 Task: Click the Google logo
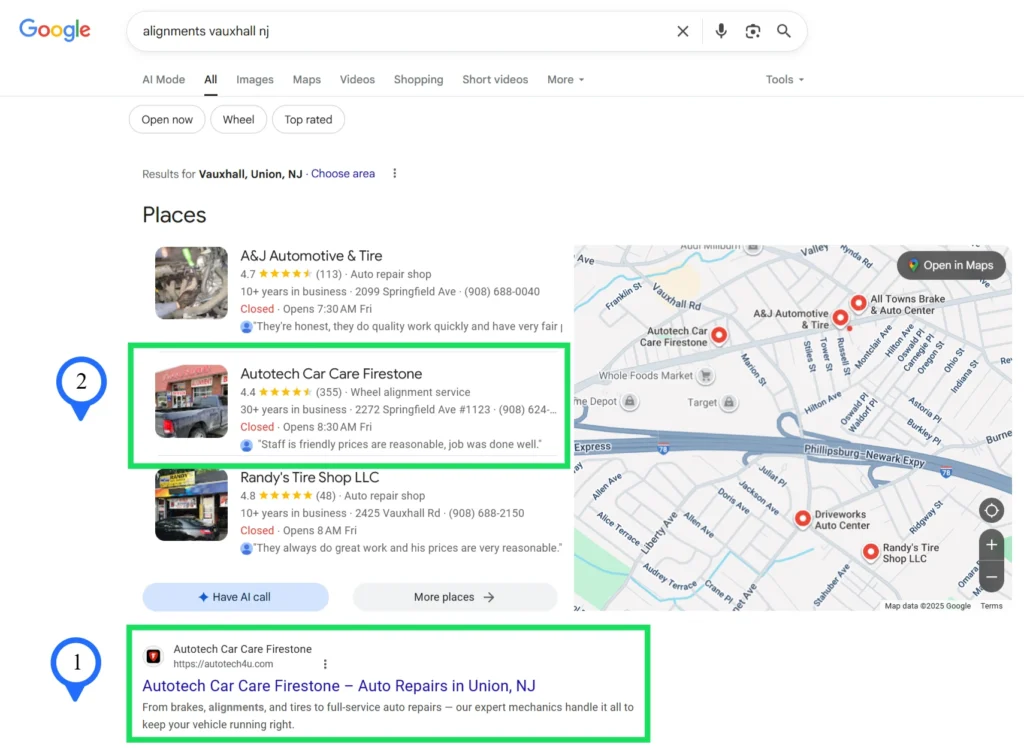coord(55,29)
